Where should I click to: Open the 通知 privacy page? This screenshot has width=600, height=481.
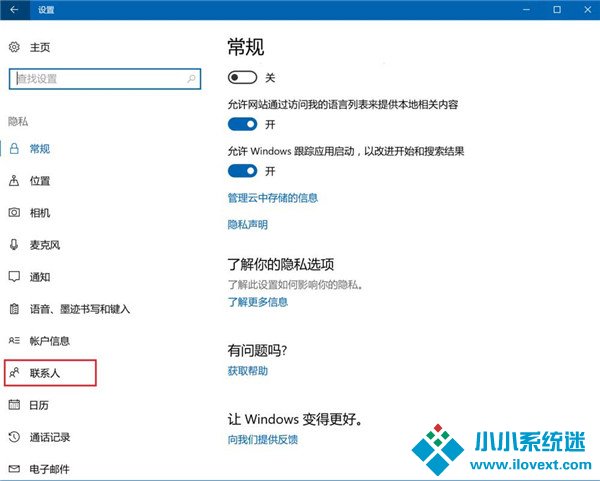pyautogui.click(x=40, y=277)
